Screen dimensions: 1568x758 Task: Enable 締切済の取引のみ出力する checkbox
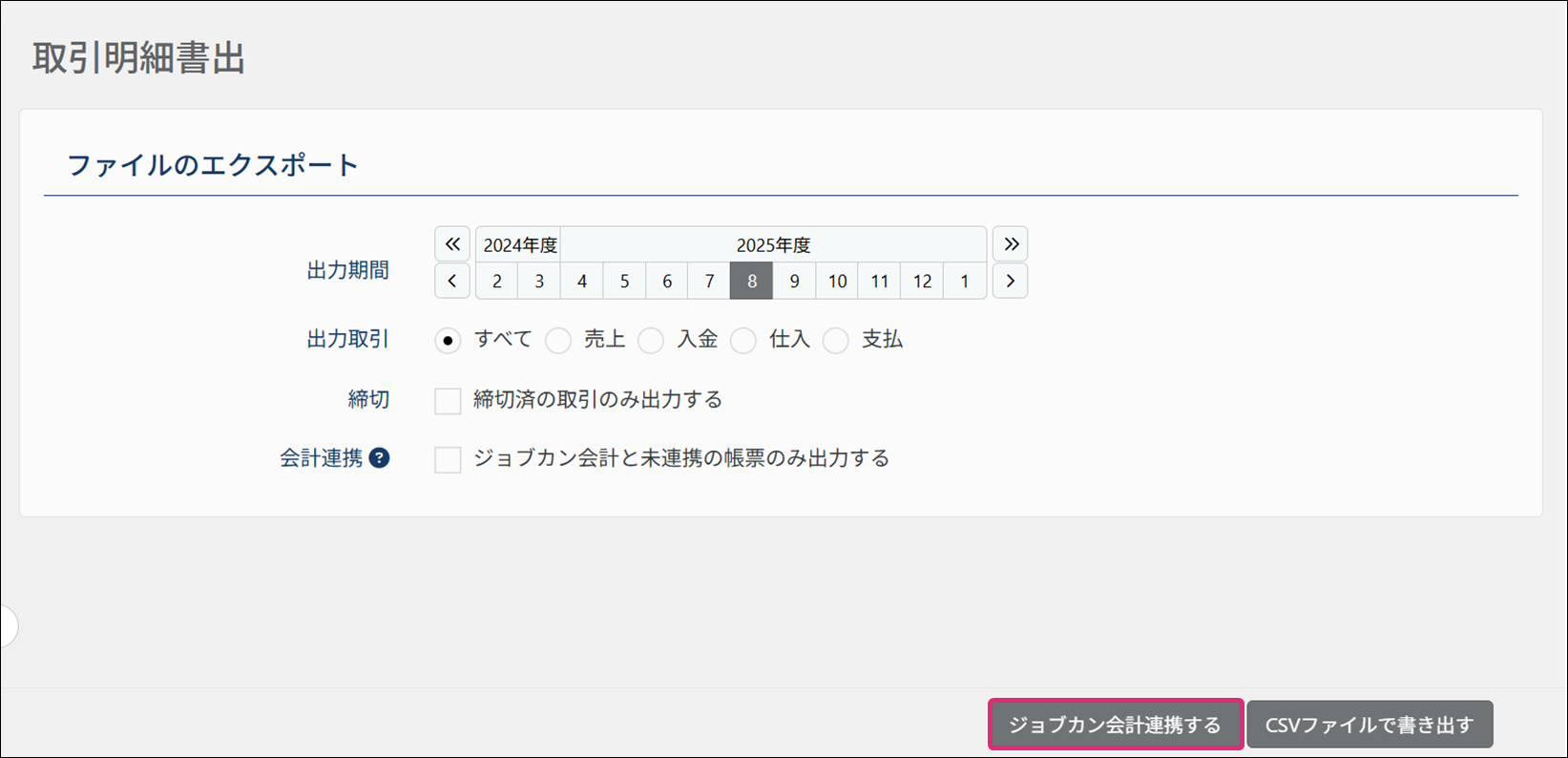coord(448,400)
